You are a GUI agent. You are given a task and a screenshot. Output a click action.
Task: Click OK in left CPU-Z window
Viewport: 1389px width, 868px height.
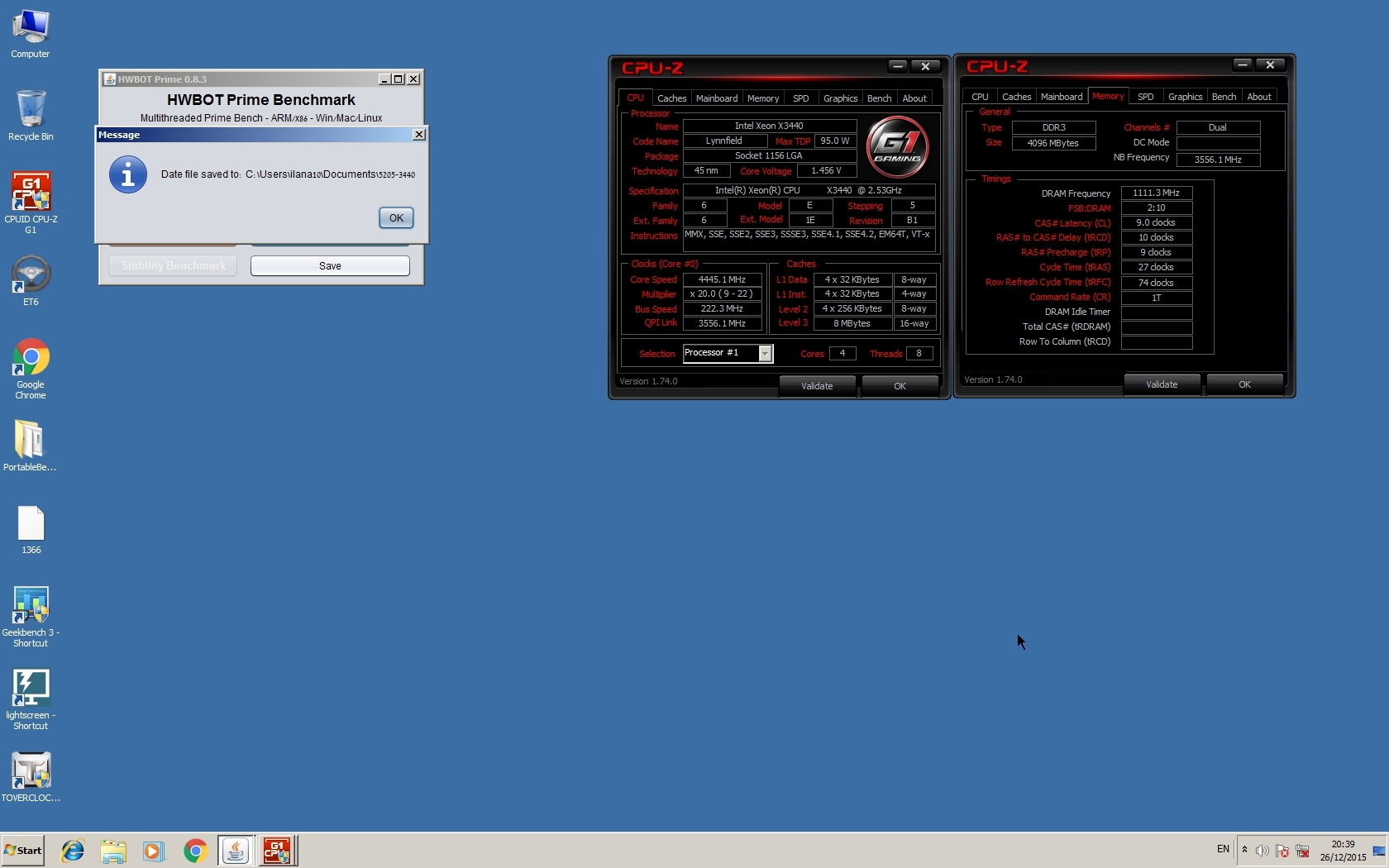point(900,386)
